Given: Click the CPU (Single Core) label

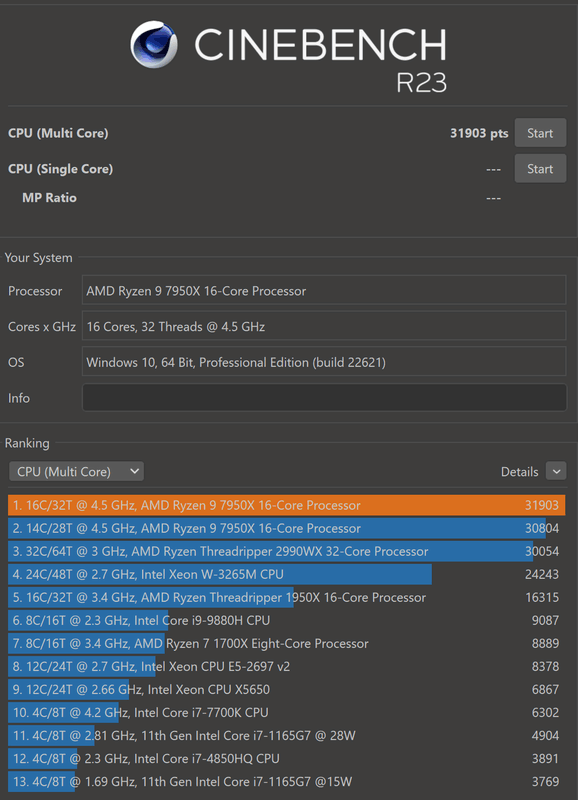Looking at the screenshot, I should pyautogui.click(x=60, y=169).
